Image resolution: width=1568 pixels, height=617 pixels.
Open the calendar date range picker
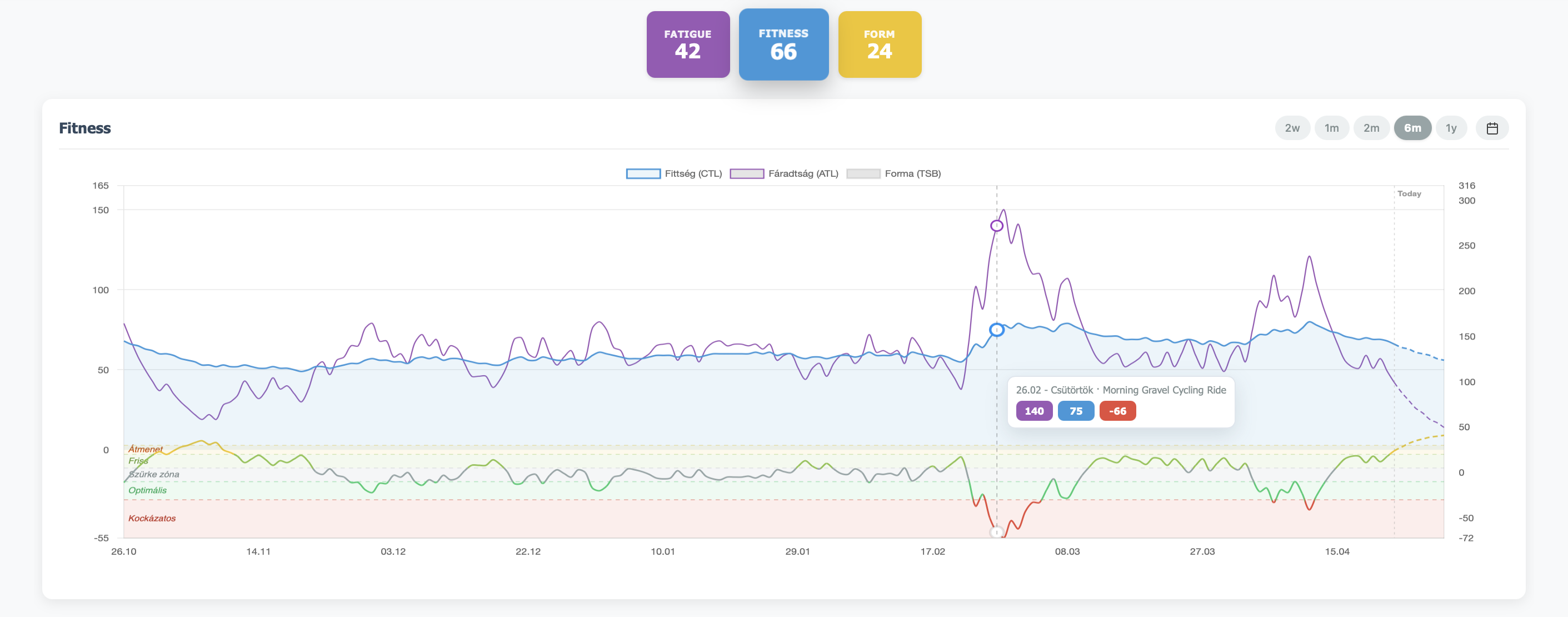point(1491,128)
